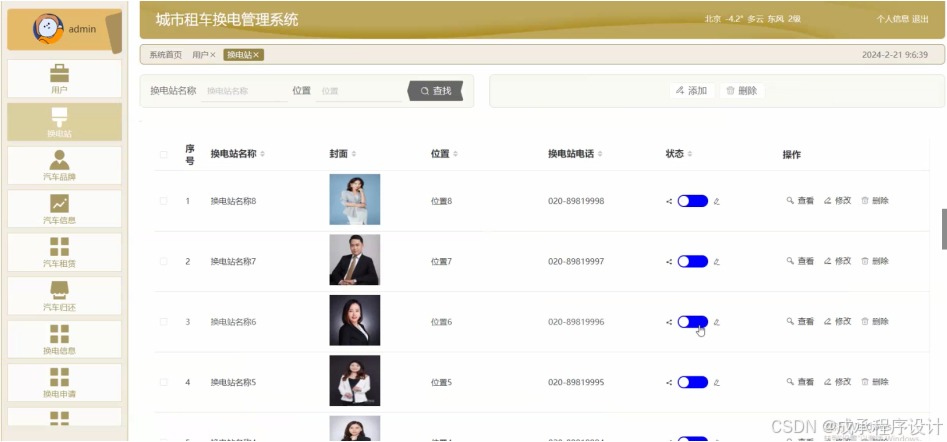Open the 汽车归还 shop icon
Image resolution: width=947 pixels, height=442 pixels.
pos(59,290)
